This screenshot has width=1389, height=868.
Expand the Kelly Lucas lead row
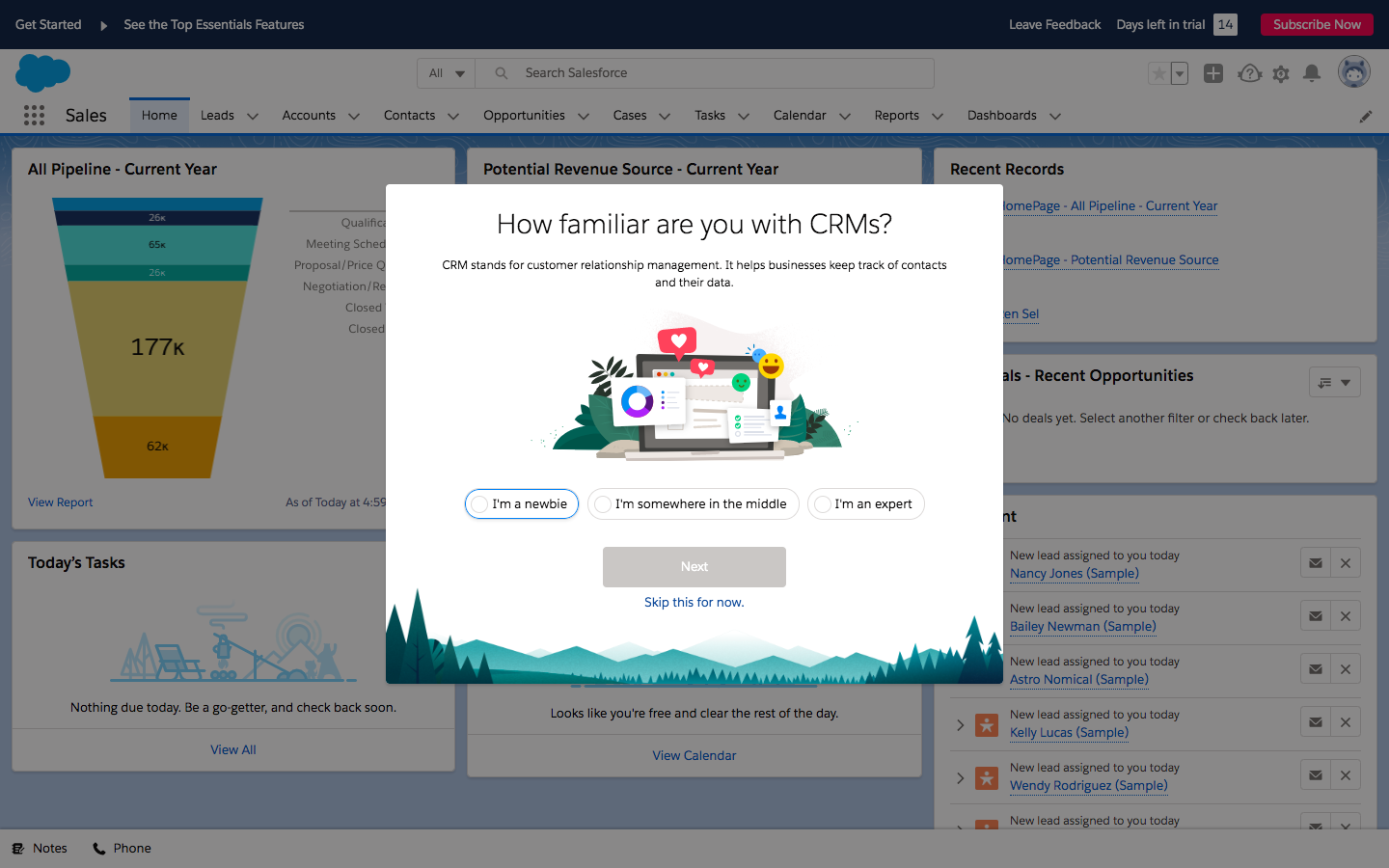[960, 724]
